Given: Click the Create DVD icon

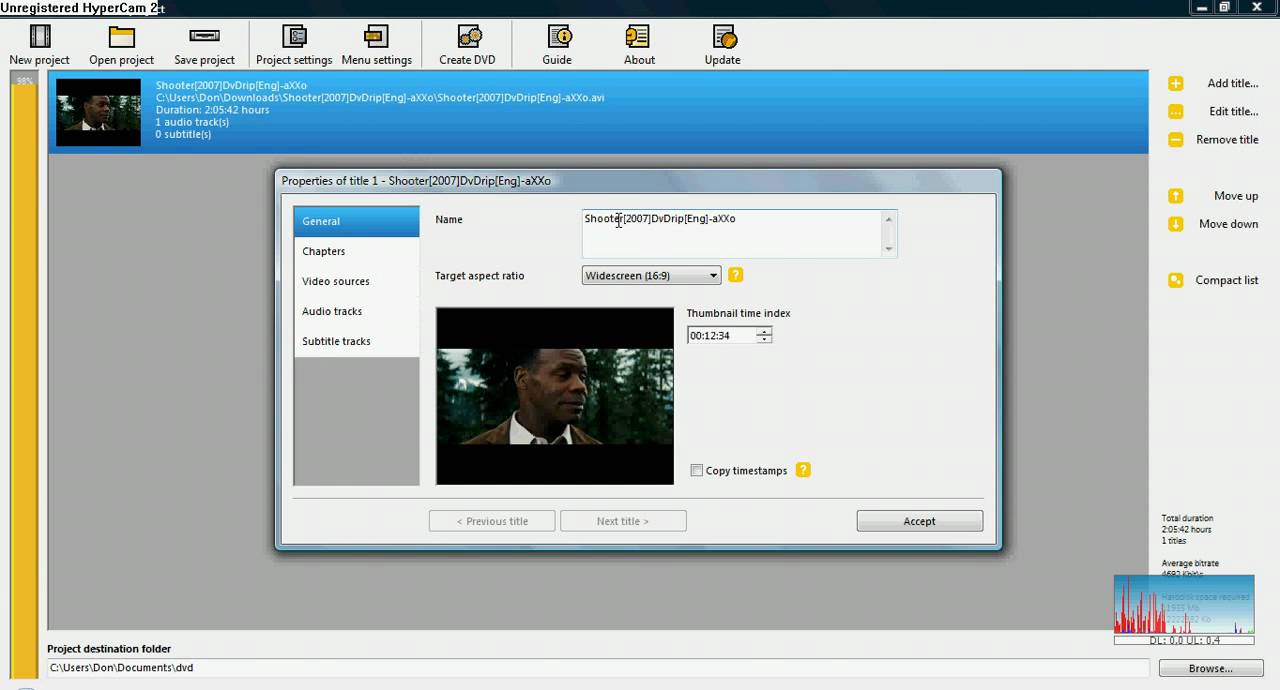Looking at the screenshot, I should [469, 37].
